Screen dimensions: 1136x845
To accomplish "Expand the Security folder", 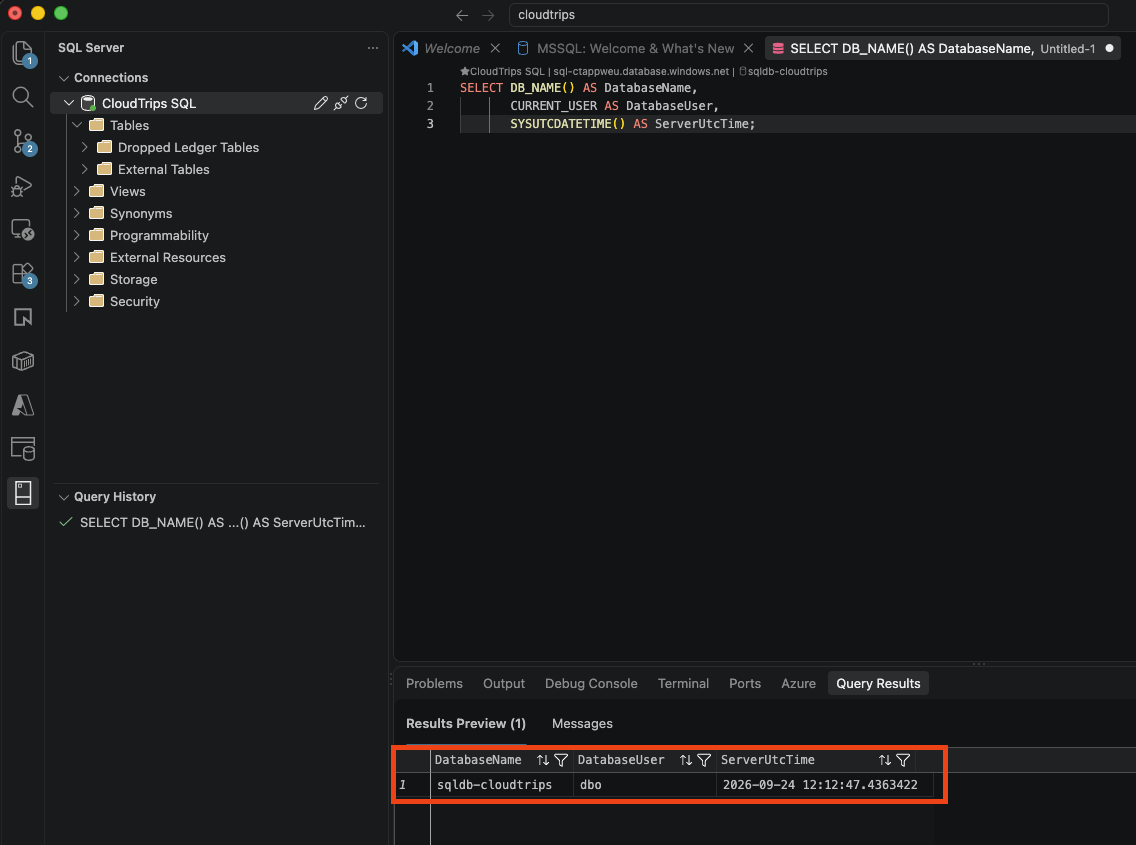I will point(78,301).
